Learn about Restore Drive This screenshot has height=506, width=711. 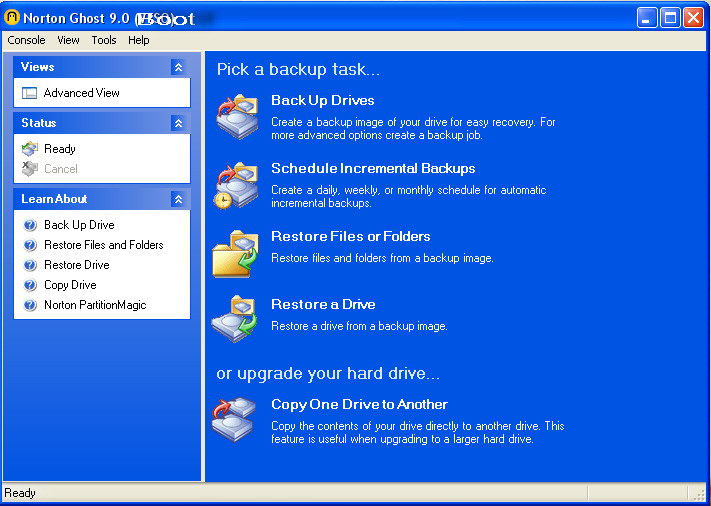77,265
